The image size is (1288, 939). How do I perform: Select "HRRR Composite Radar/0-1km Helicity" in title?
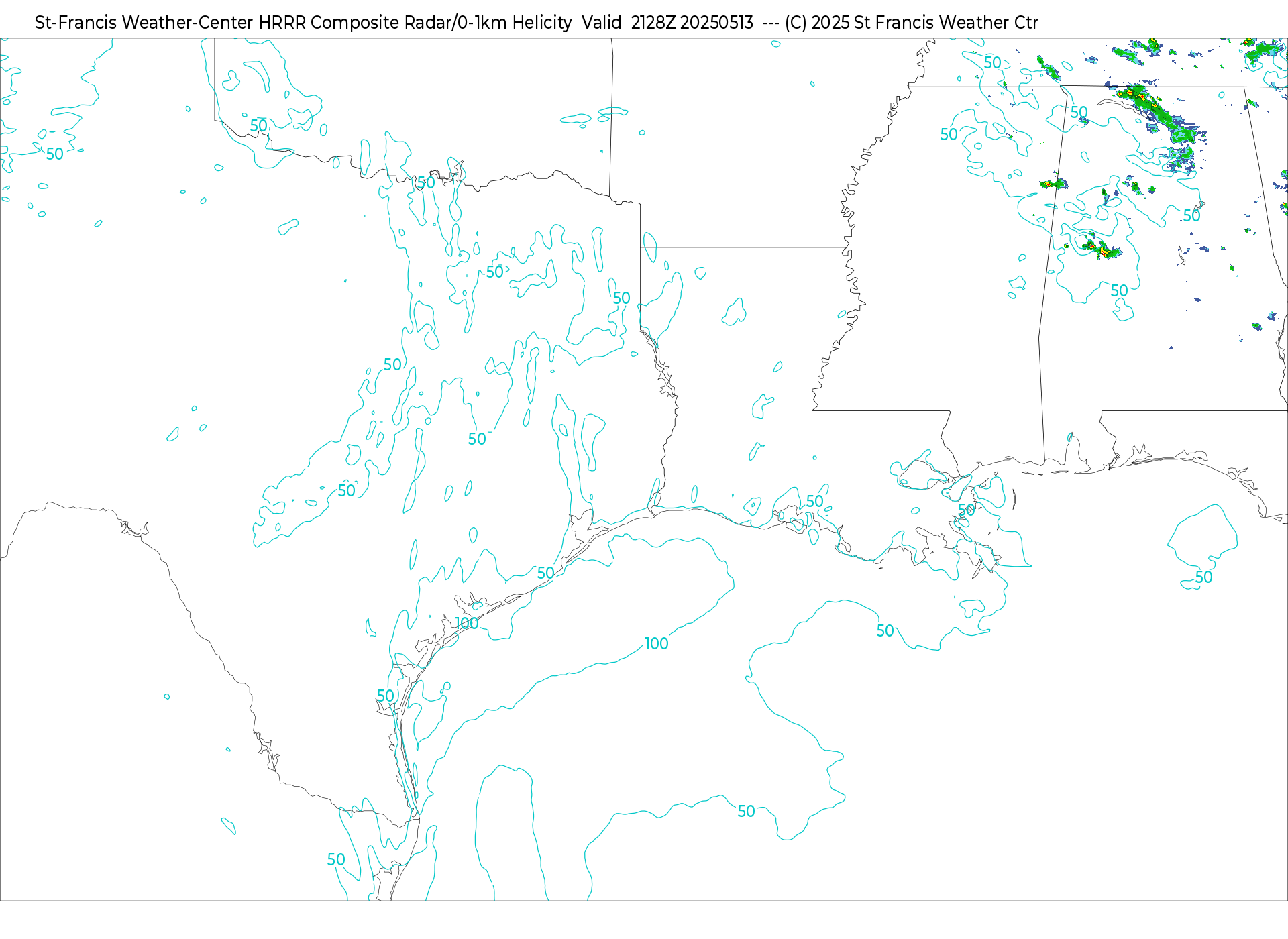point(415,23)
